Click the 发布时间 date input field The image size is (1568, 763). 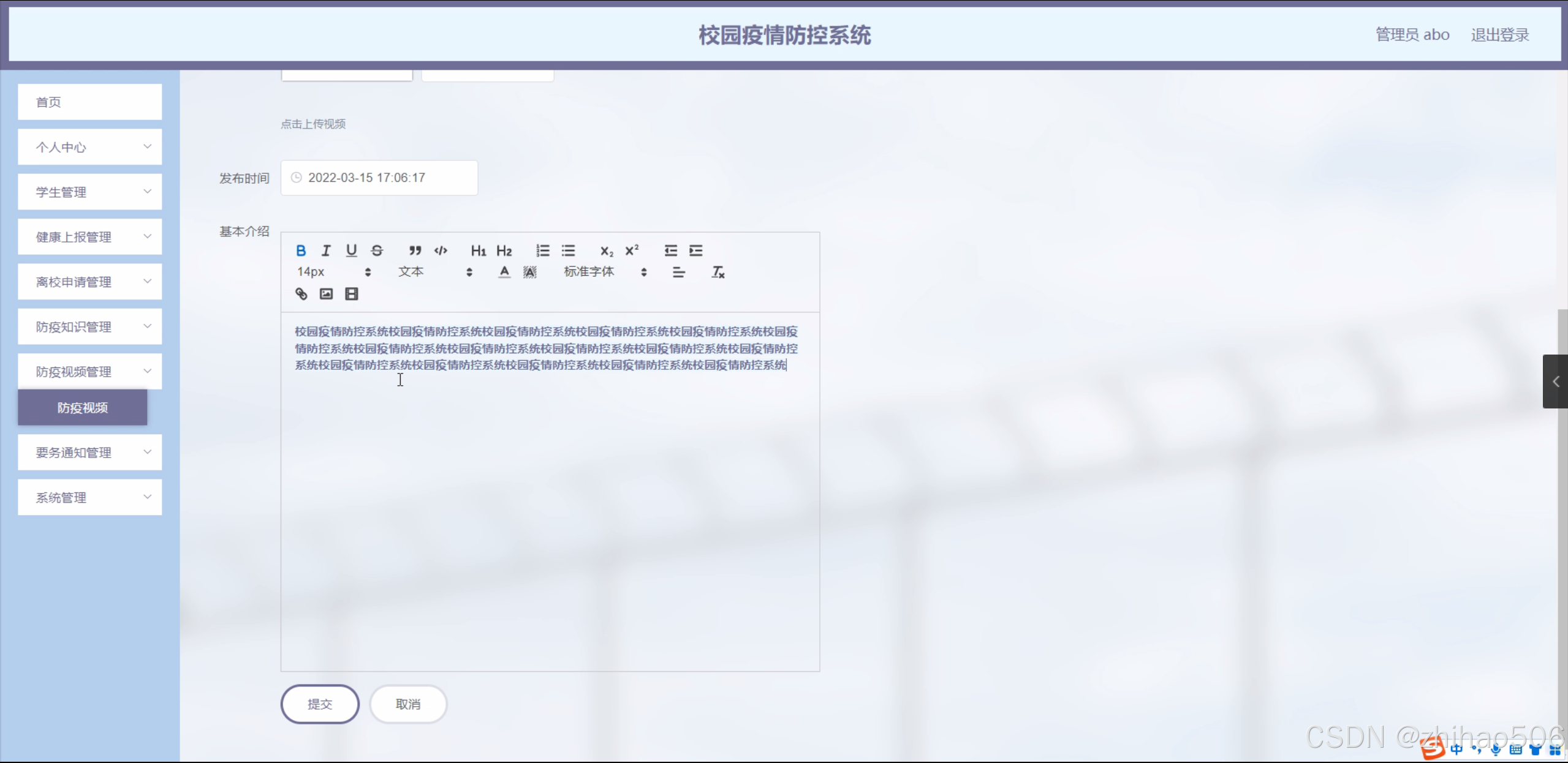coord(379,178)
